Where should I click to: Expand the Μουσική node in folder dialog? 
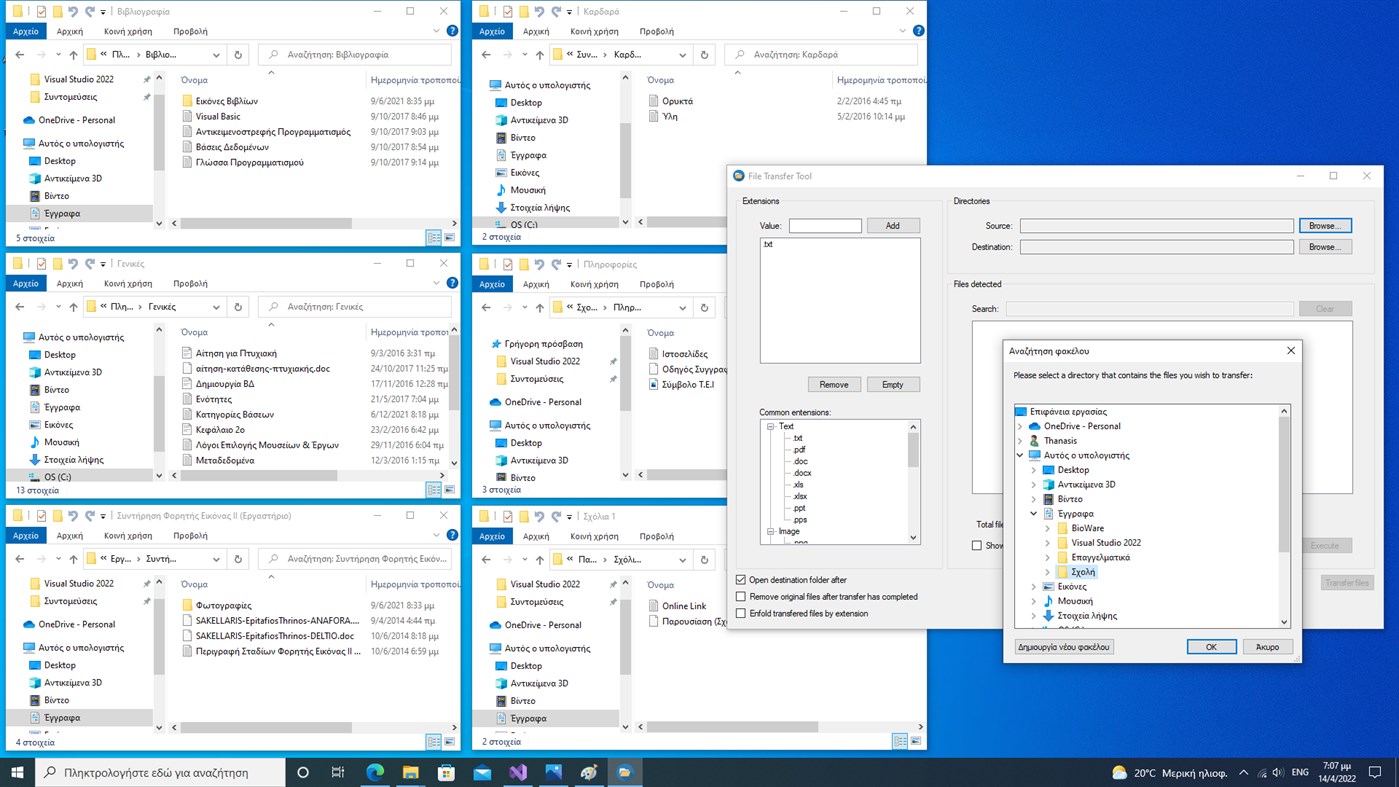[x=1034, y=601]
